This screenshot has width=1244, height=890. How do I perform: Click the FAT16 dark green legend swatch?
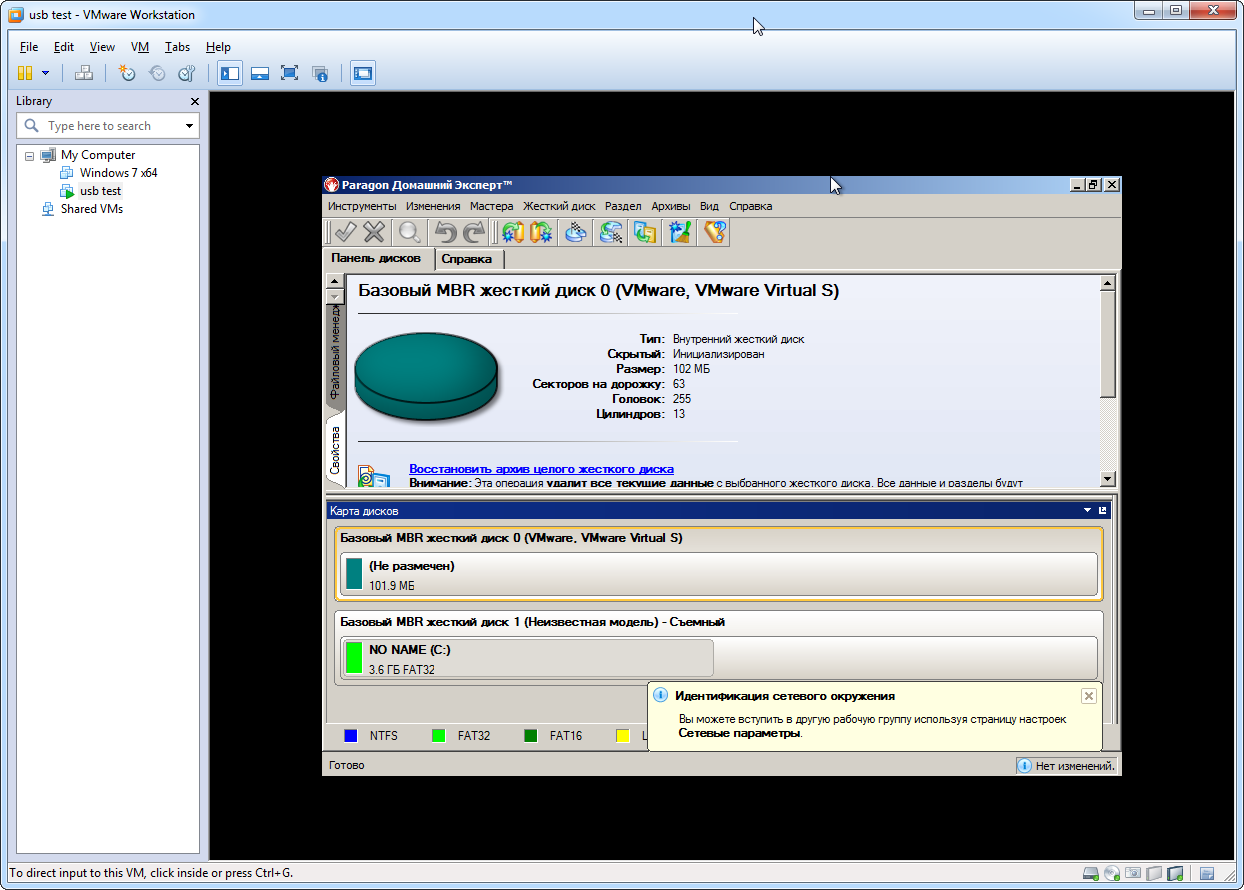pyautogui.click(x=530, y=736)
